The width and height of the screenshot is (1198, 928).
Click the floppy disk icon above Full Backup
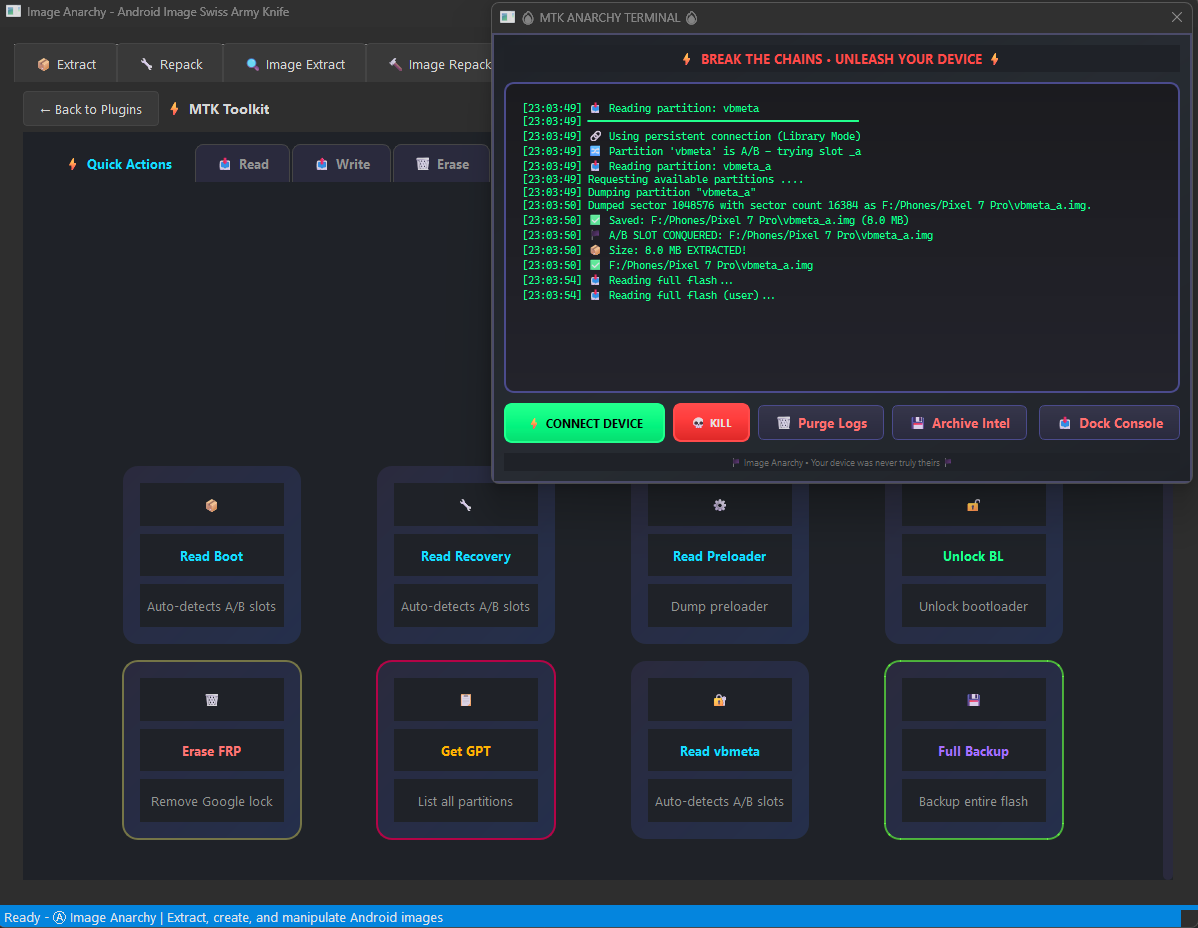pos(973,700)
